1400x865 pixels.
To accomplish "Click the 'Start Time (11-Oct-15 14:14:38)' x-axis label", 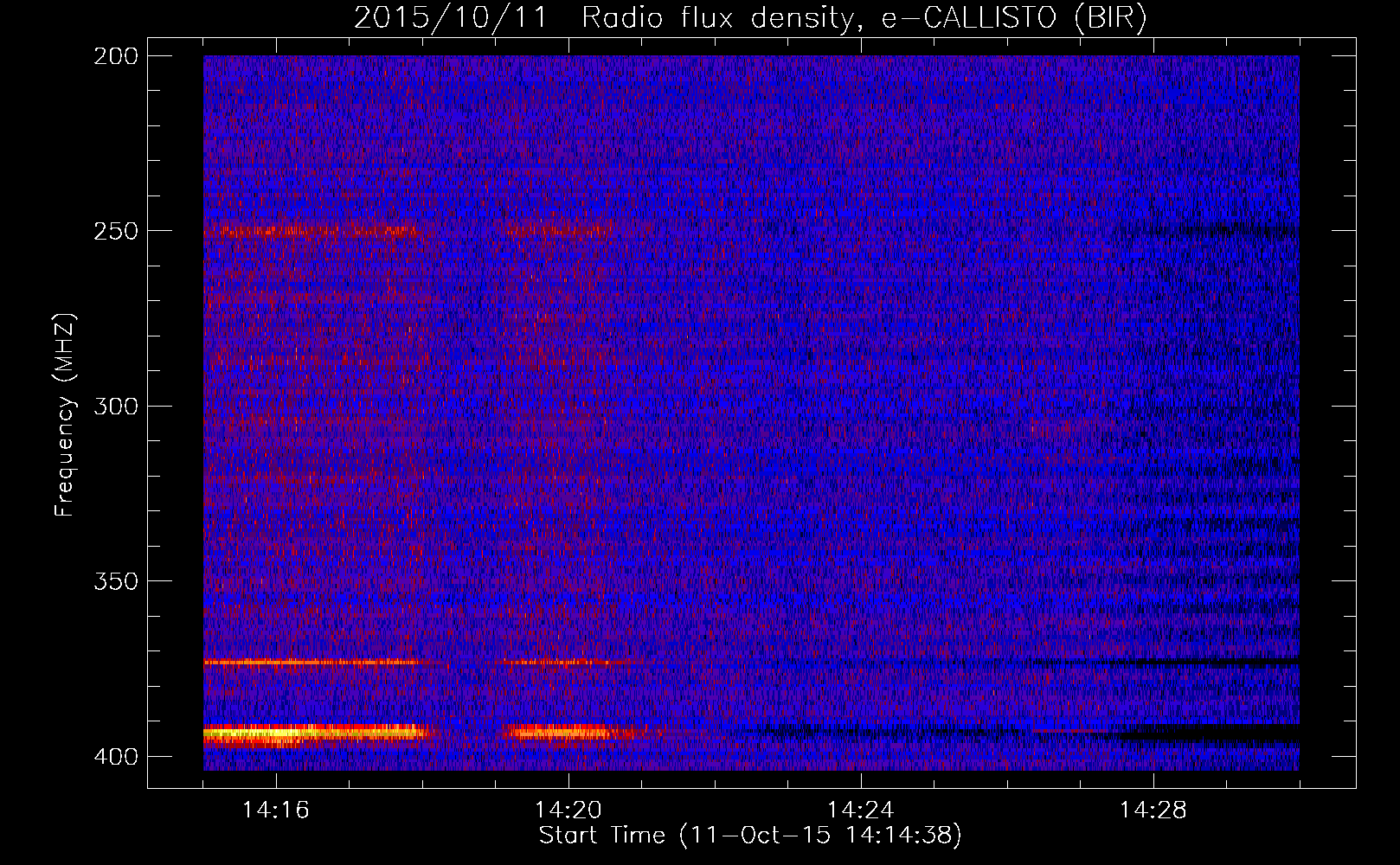I will (750, 836).
